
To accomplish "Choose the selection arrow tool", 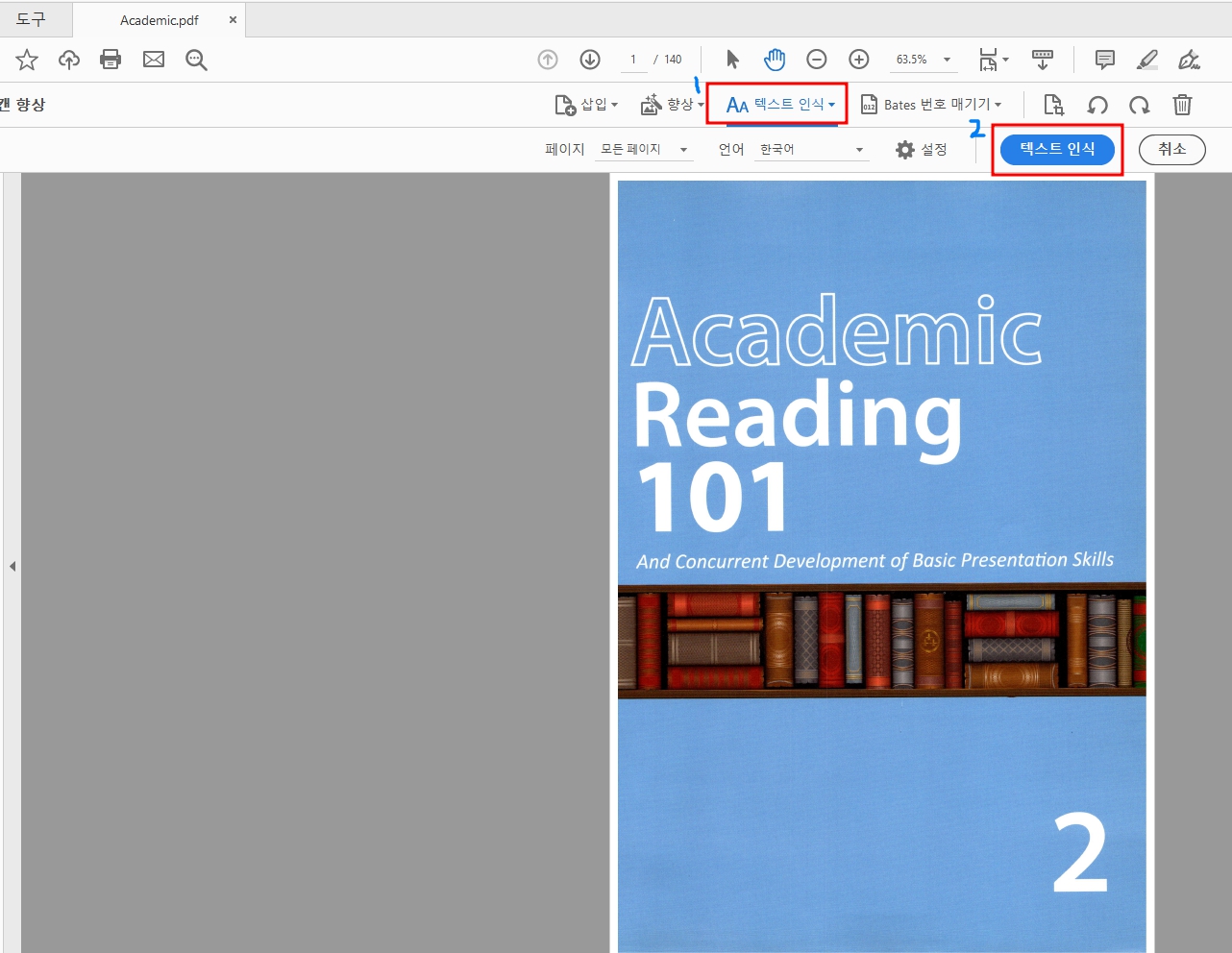I will [732, 60].
